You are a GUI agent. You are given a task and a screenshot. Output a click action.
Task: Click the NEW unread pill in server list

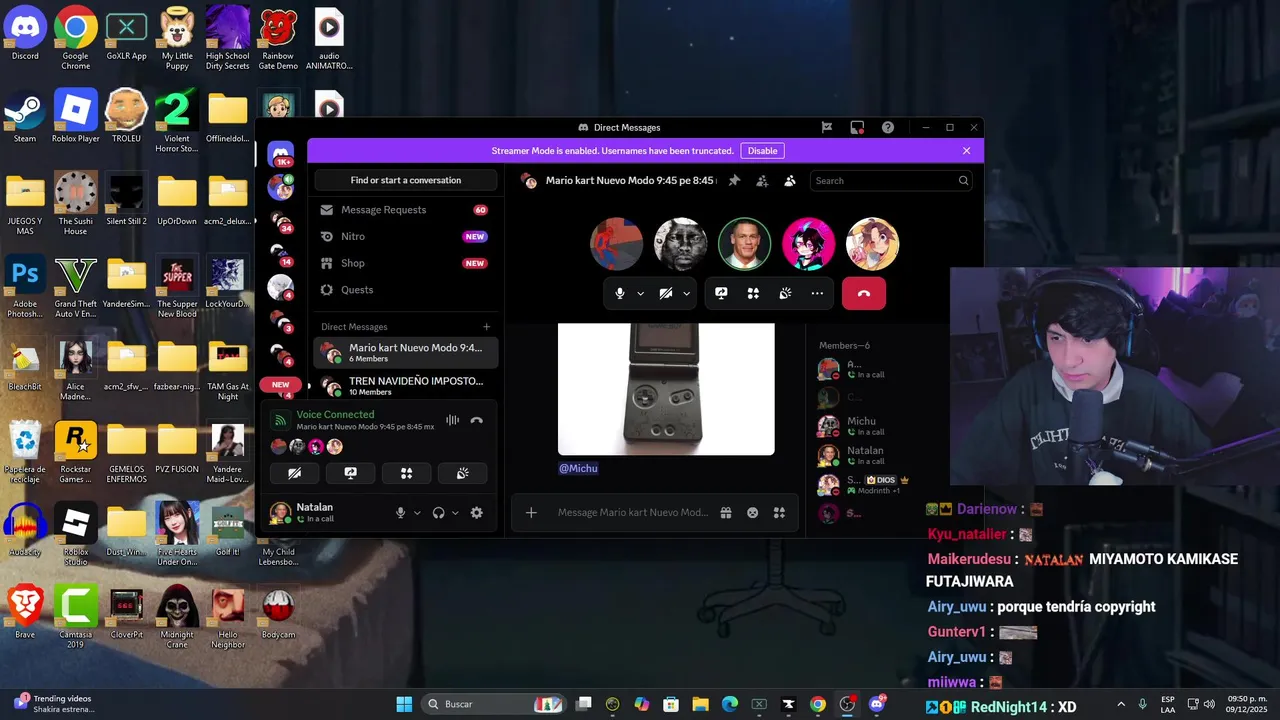pyautogui.click(x=280, y=384)
